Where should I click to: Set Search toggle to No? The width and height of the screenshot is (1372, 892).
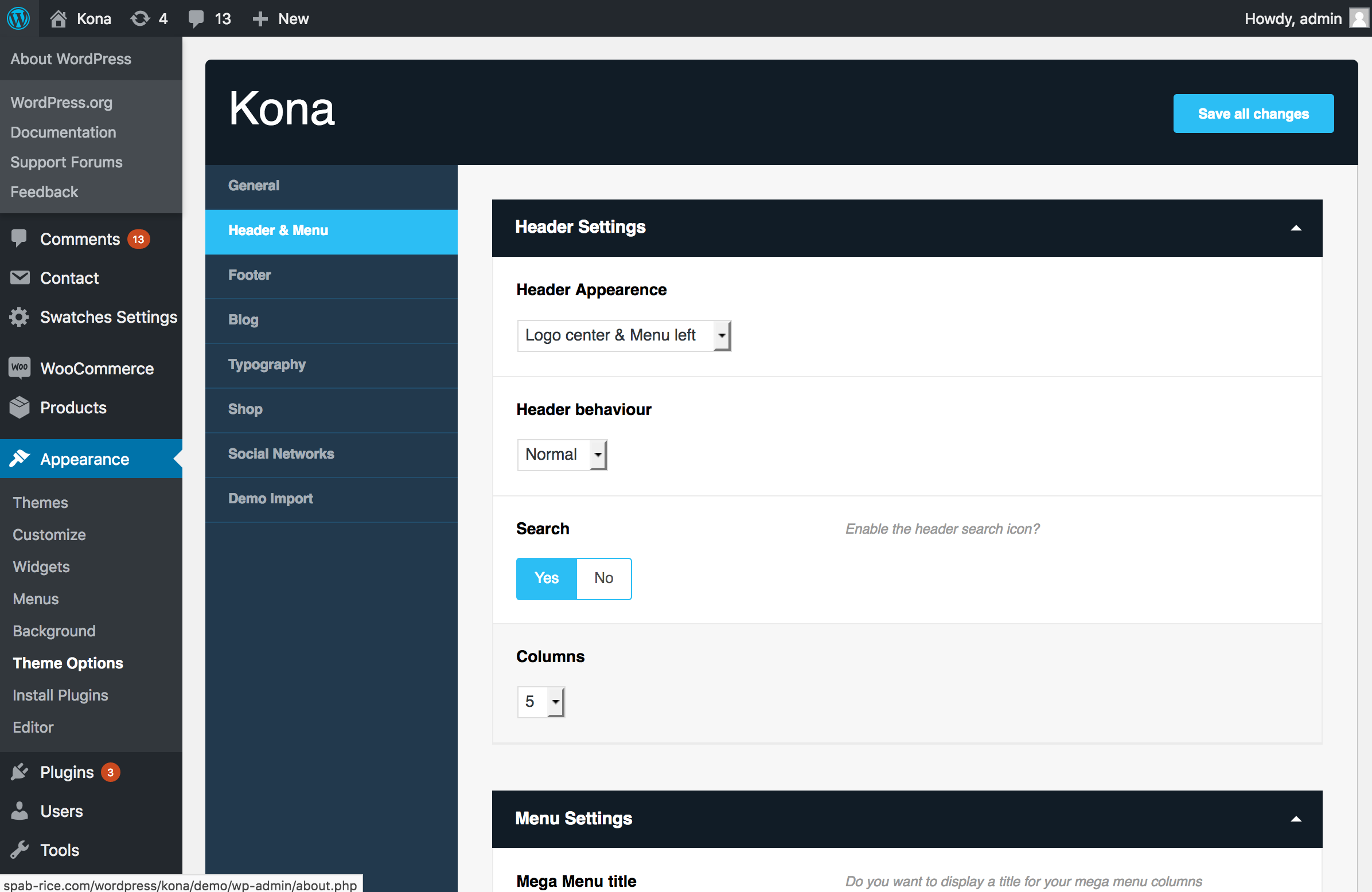(603, 578)
